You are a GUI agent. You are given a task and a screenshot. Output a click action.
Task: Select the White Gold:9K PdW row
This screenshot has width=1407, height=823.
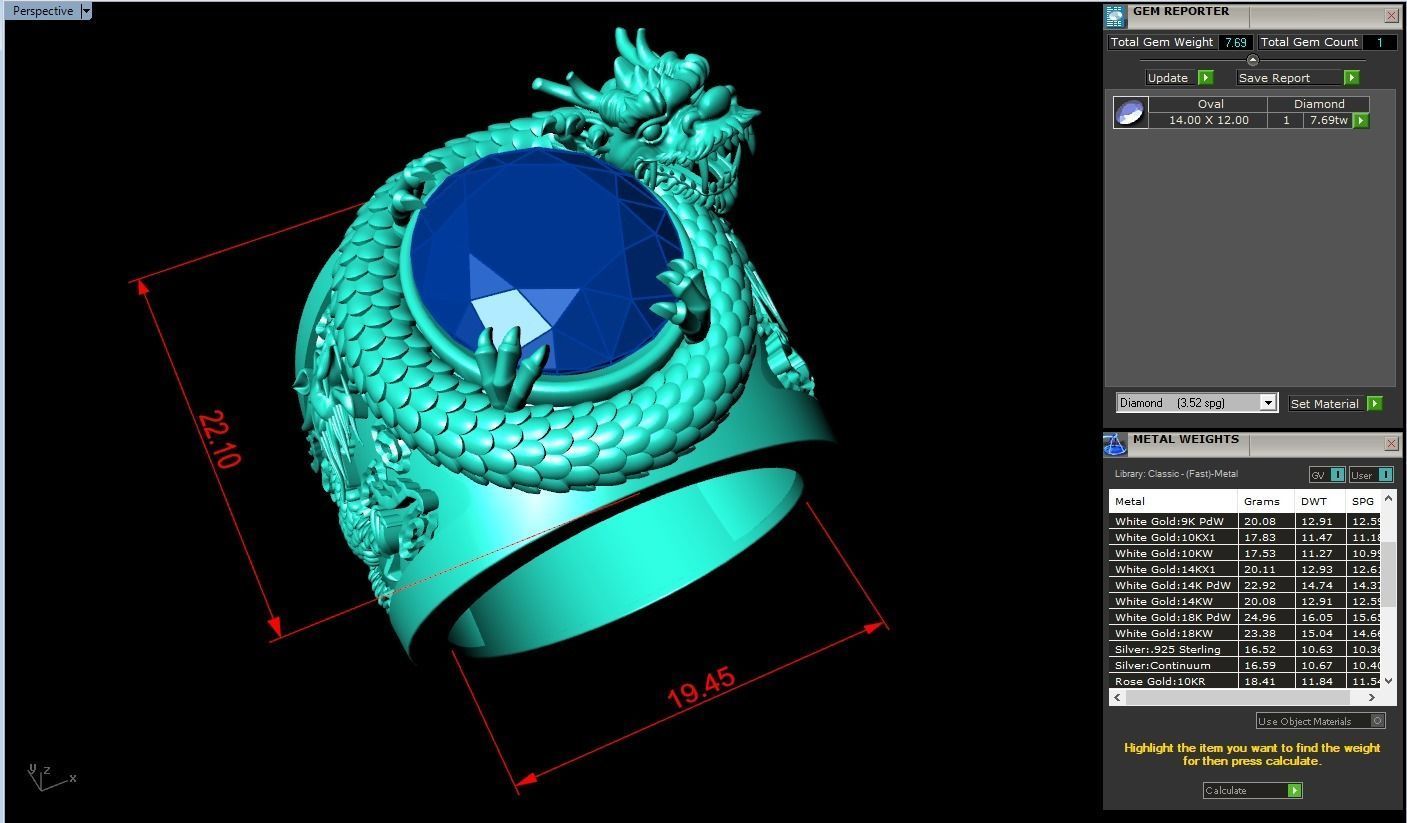pos(1244,521)
